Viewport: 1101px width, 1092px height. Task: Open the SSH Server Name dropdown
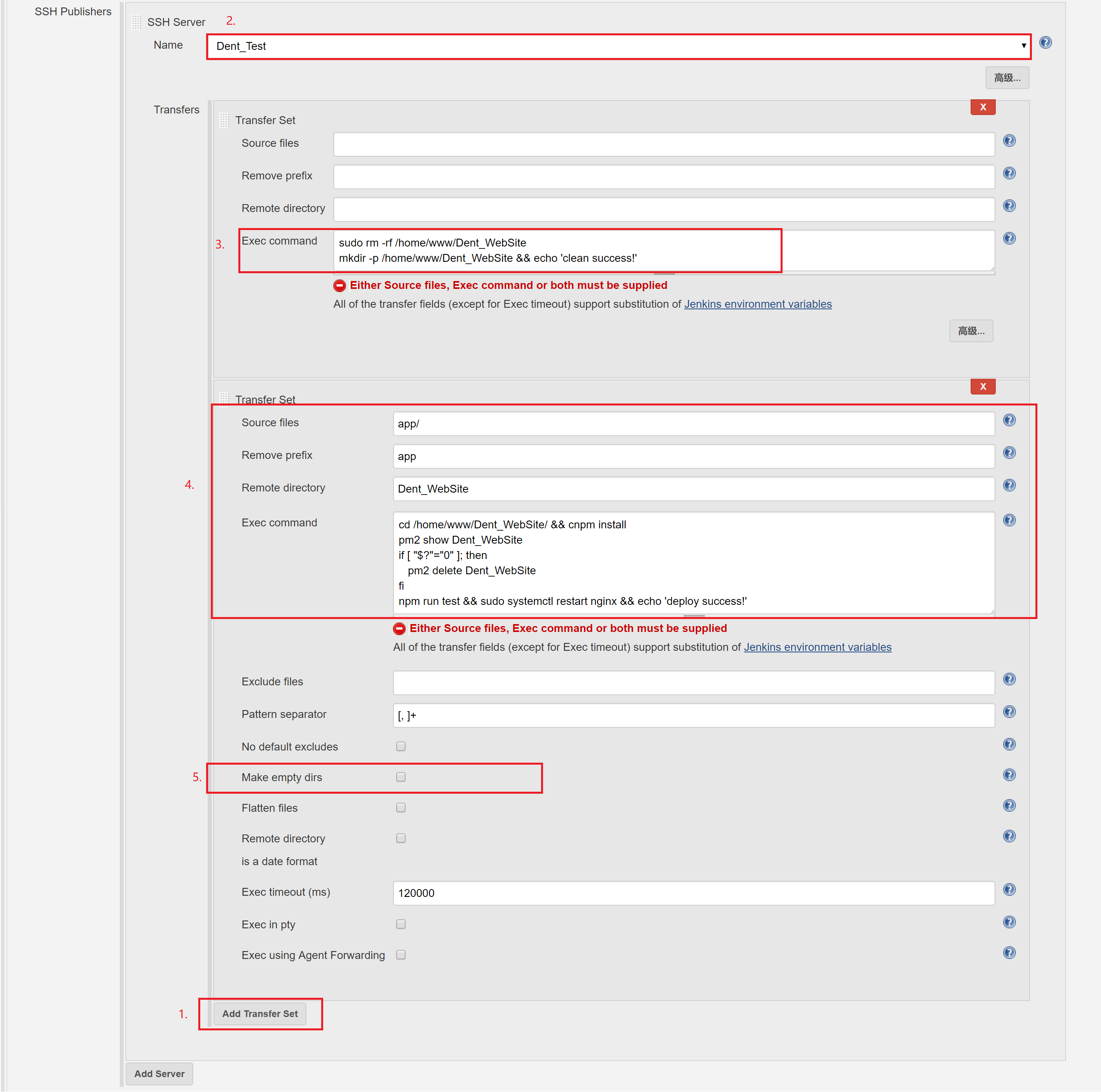(618, 46)
